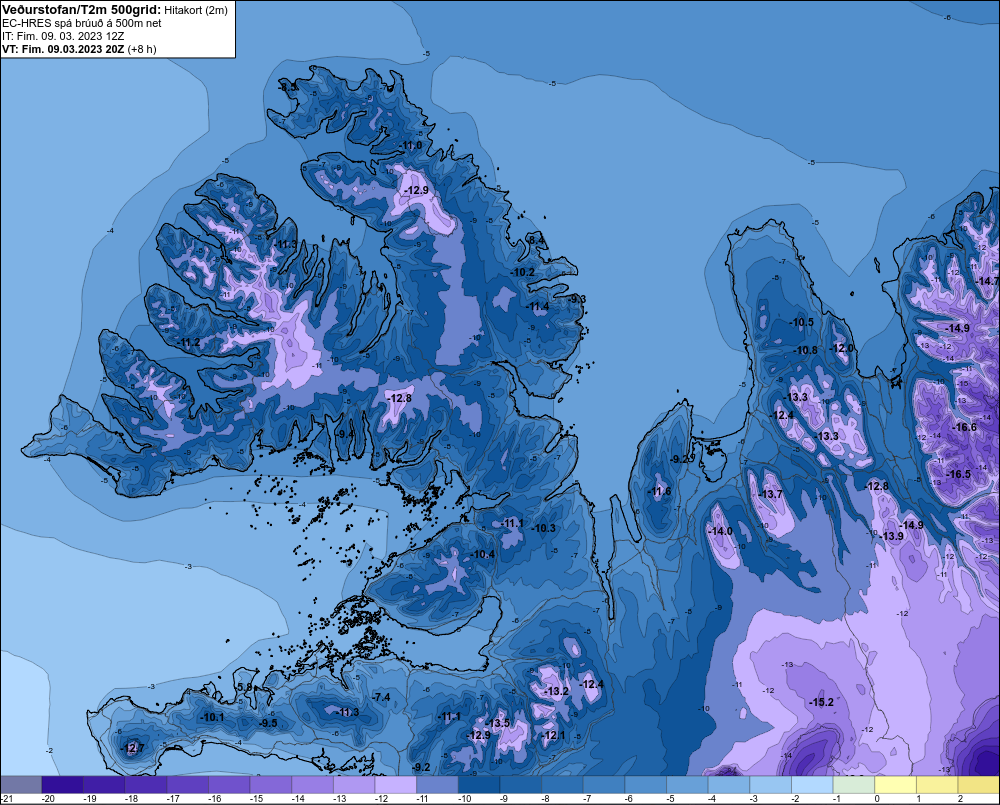Select the '-9.5' temperature value
This screenshot has height=805, width=1000.
[268, 723]
